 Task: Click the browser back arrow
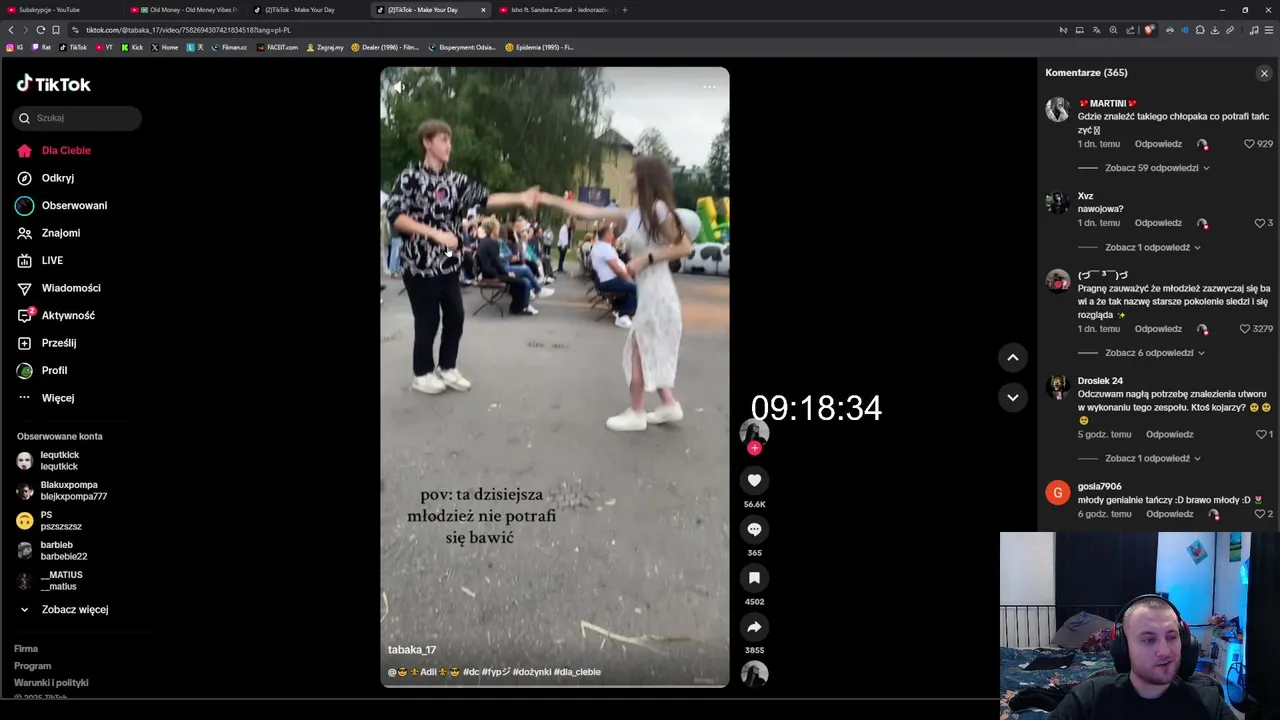(x=11, y=30)
